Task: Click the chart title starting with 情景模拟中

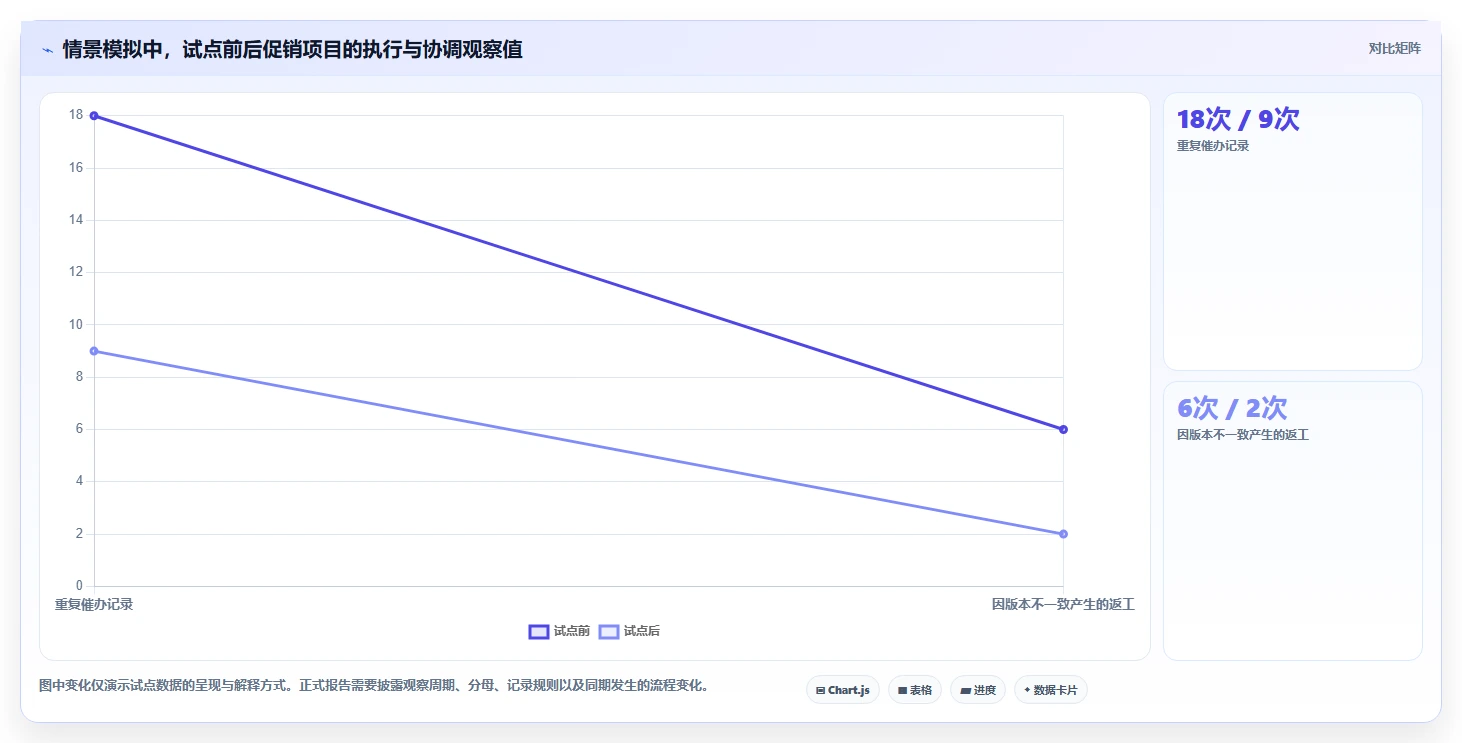Action: (292, 49)
